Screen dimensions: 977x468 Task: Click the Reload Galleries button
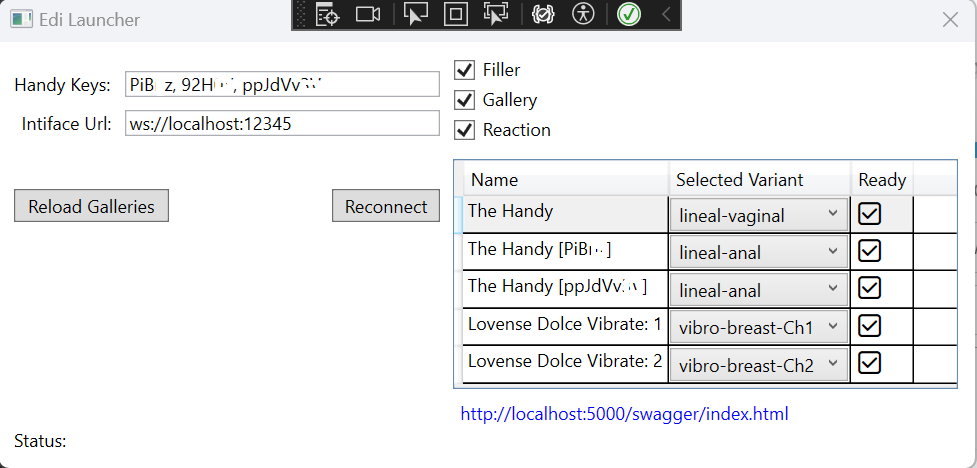point(91,206)
